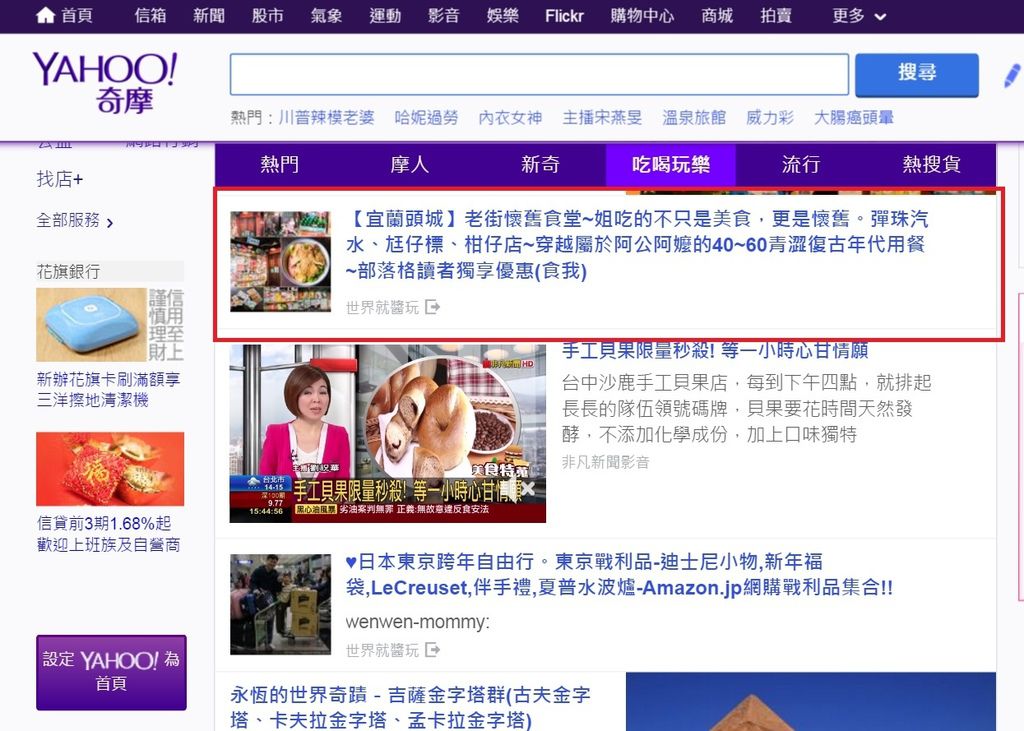1024x731 pixels.
Task: Open the 信貸前3期1.68%起 ad link
Action: tap(108, 534)
